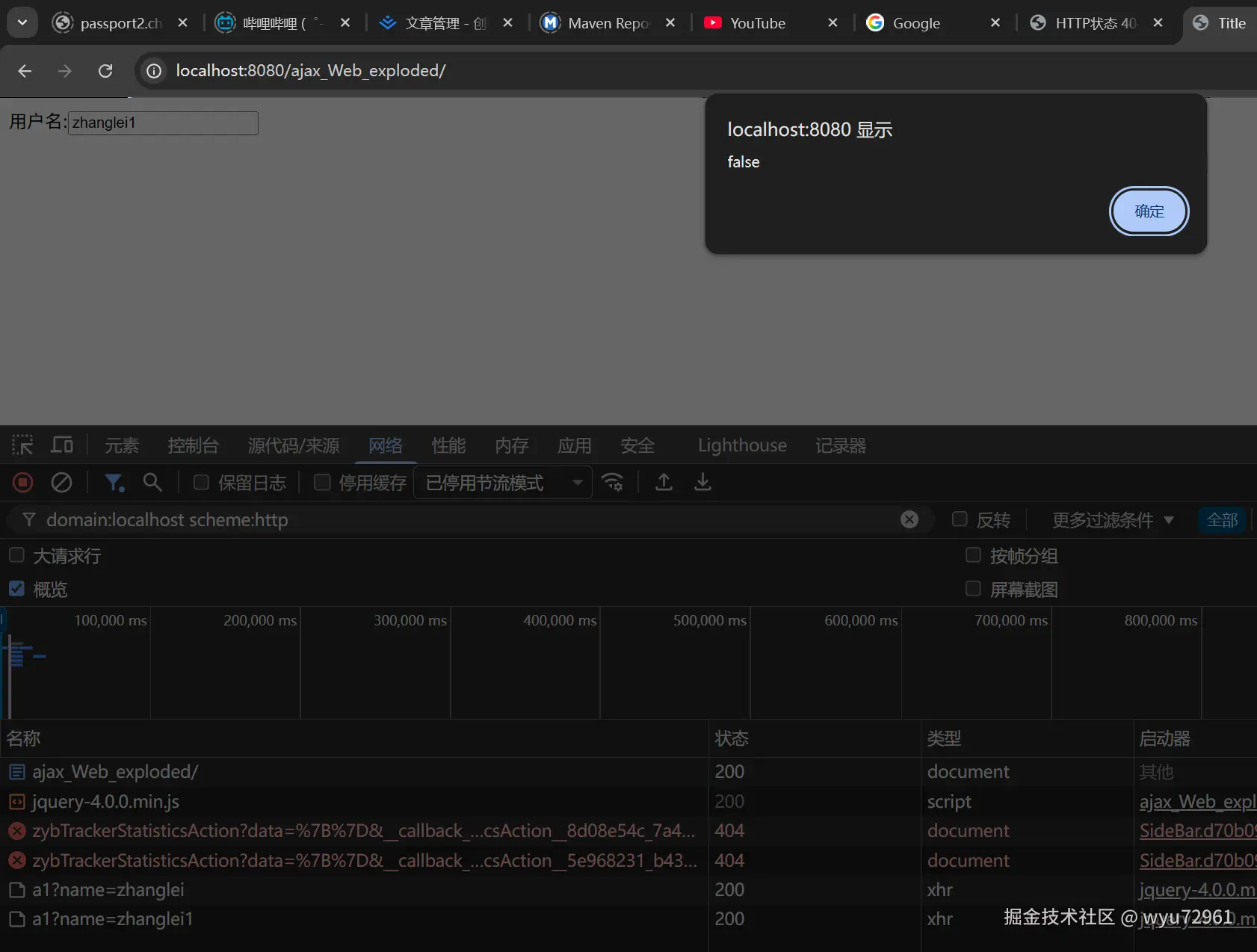Enable the 保留日志 checkbox

[x=201, y=483]
